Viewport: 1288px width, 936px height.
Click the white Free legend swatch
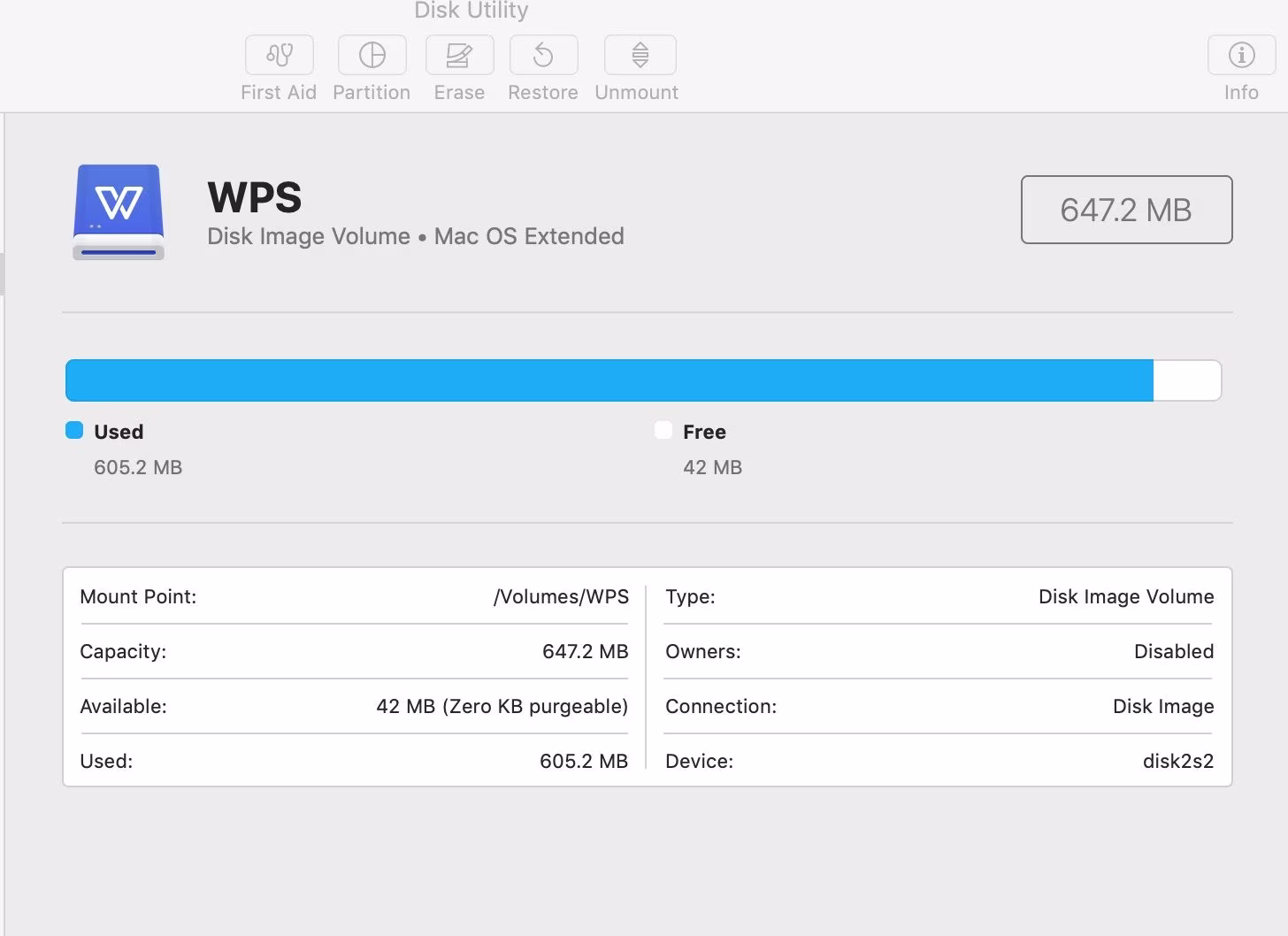(x=663, y=431)
